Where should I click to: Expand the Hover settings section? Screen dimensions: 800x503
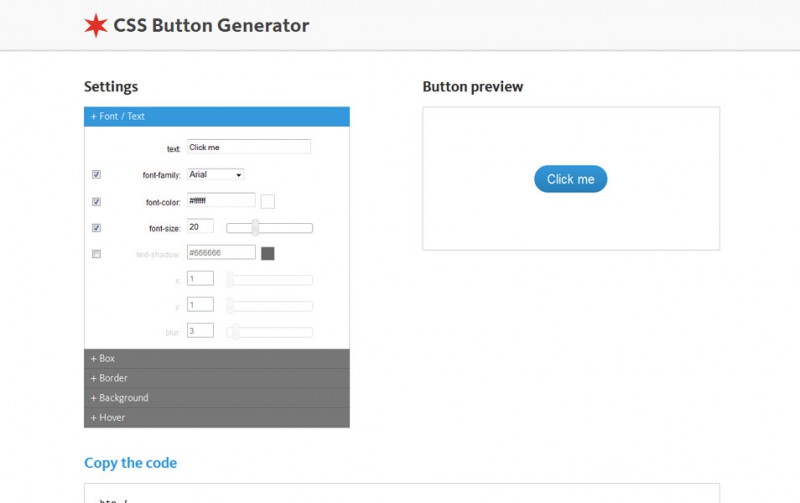[217, 418]
